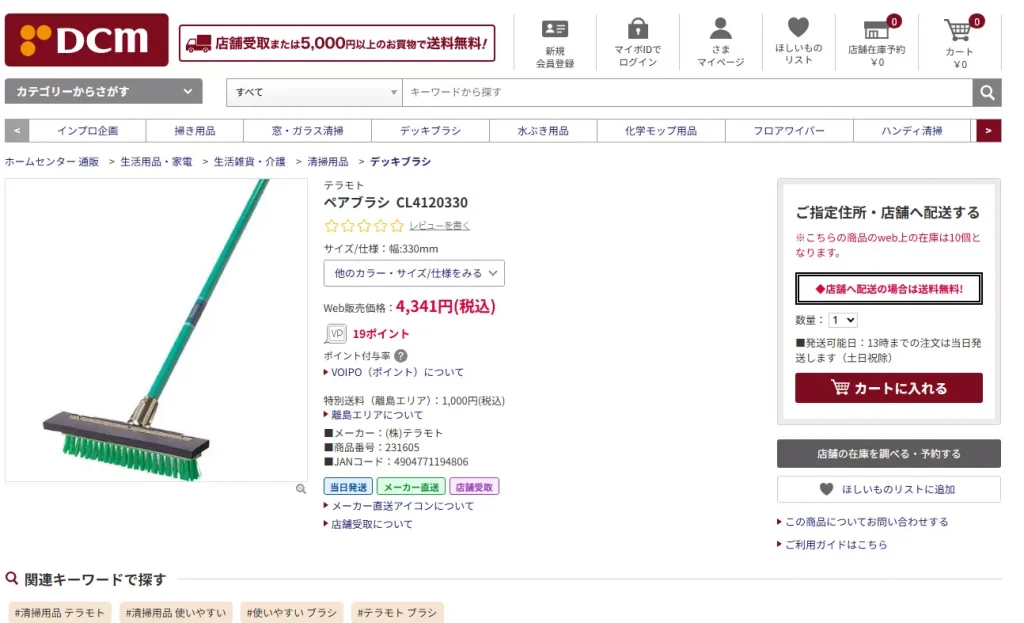This screenshot has height=623, width=1024.
Task: Zoom the product image with magnifier icon
Action: point(301,488)
